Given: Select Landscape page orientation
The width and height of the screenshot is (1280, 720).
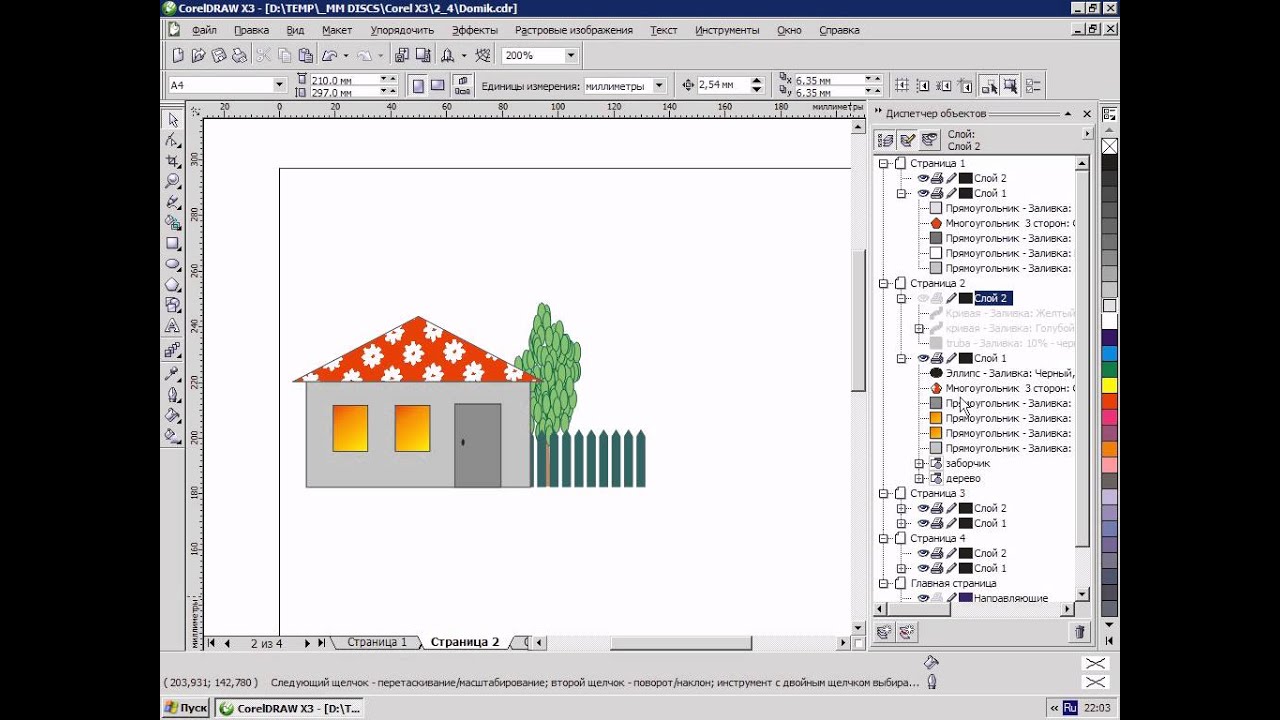Looking at the screenshot, I should coord(438,86).
